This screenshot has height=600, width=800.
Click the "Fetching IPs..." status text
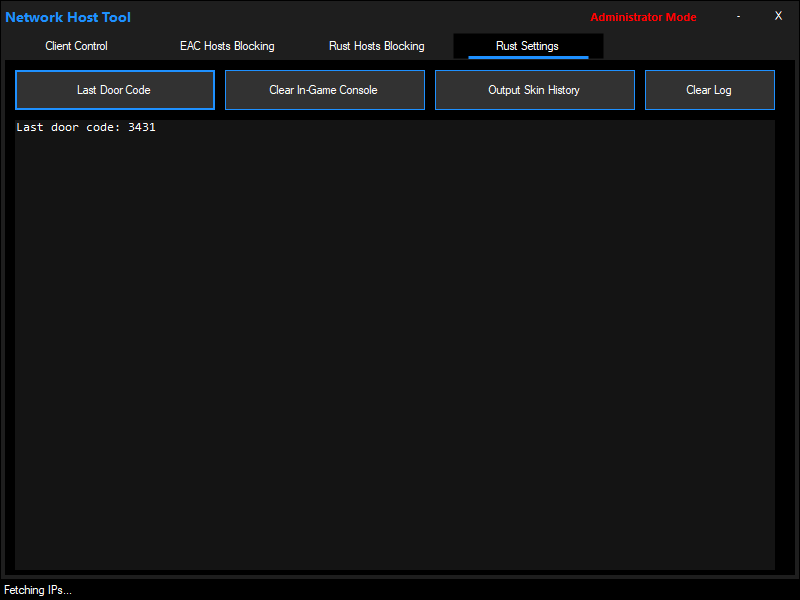38,590
